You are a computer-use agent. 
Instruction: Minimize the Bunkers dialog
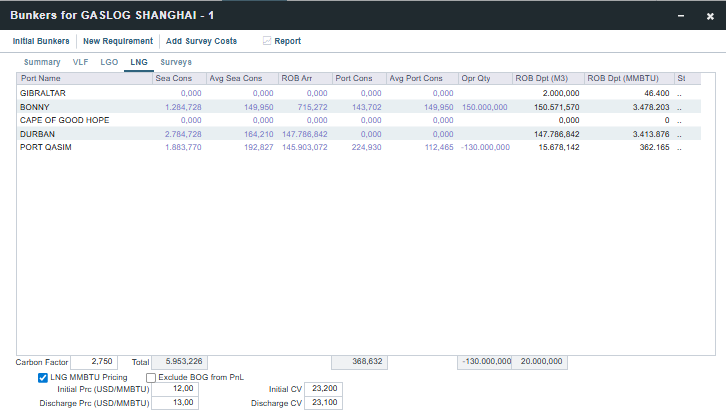(681, 15)
